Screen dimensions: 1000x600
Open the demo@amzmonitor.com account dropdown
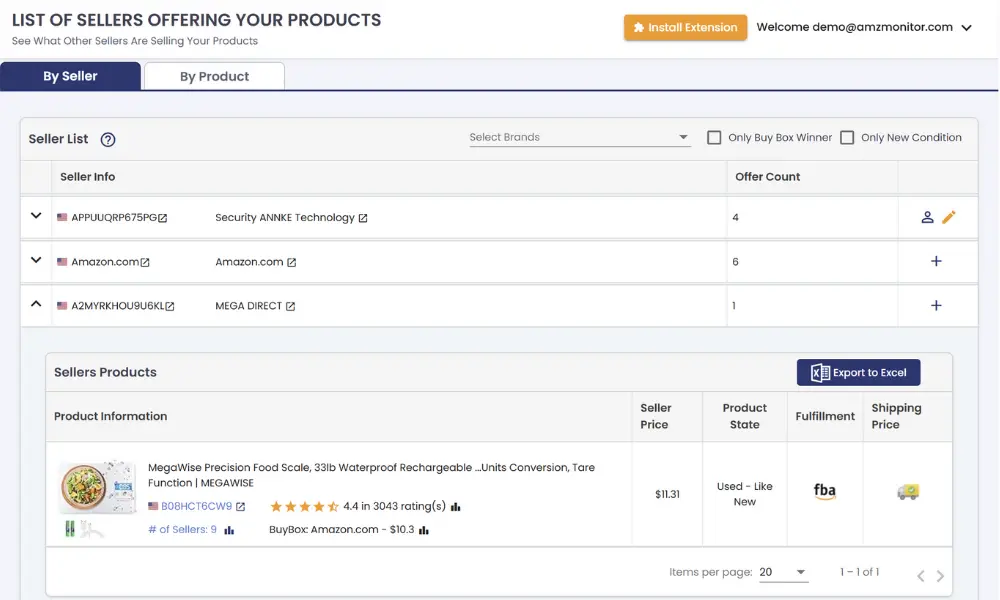(x=864, y=27)
